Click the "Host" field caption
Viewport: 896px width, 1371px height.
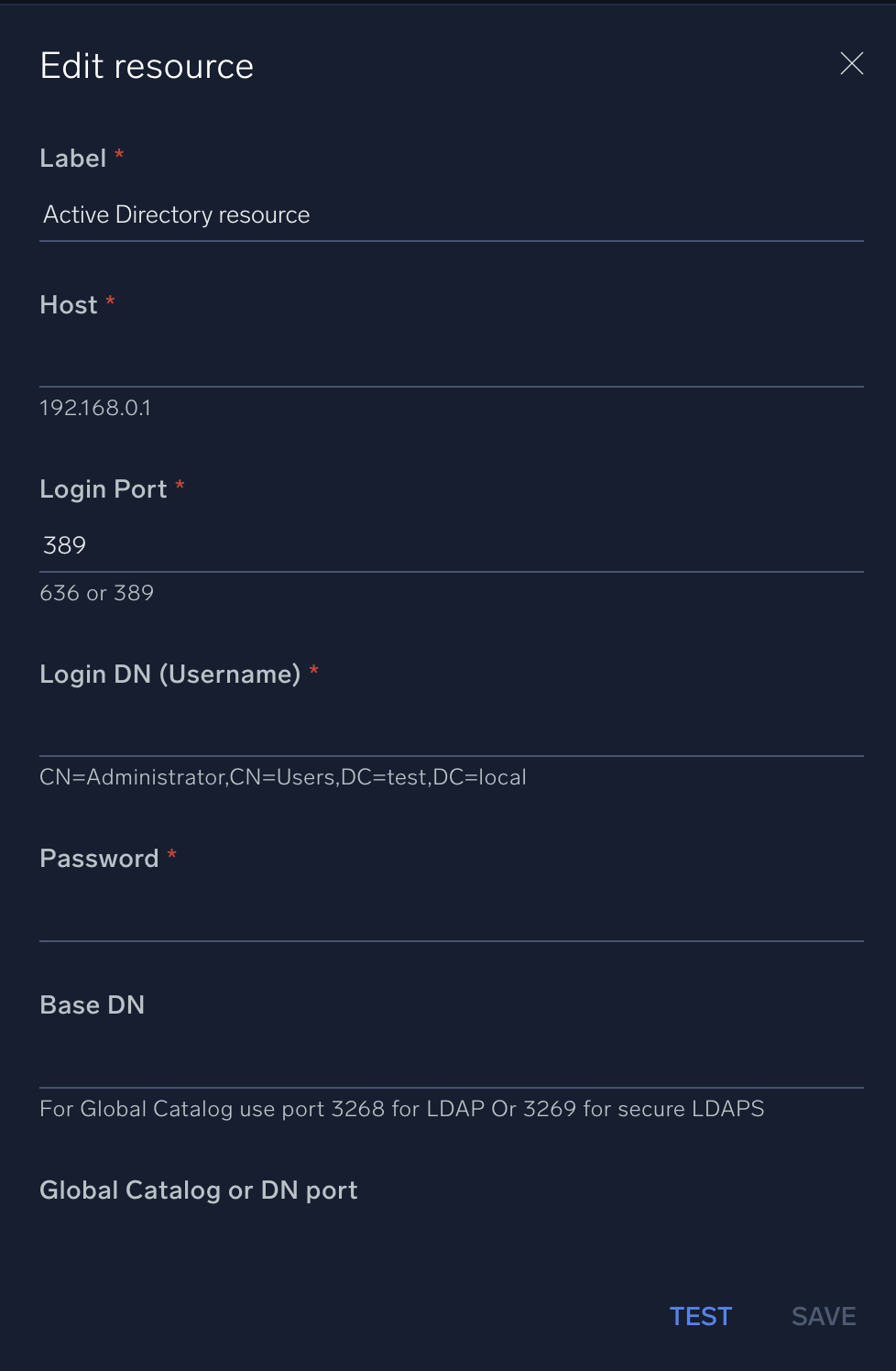pyautogui.click(x=69, y=305)
